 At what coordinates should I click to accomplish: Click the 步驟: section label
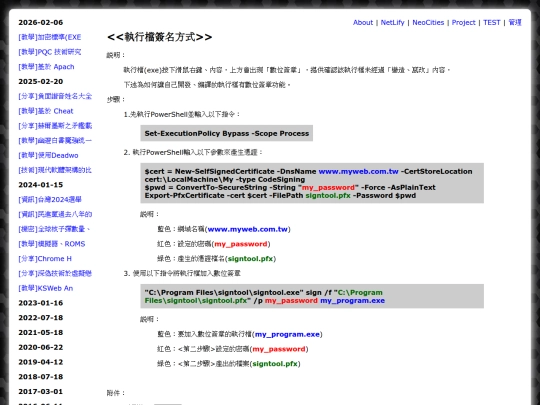pos(116,100)
